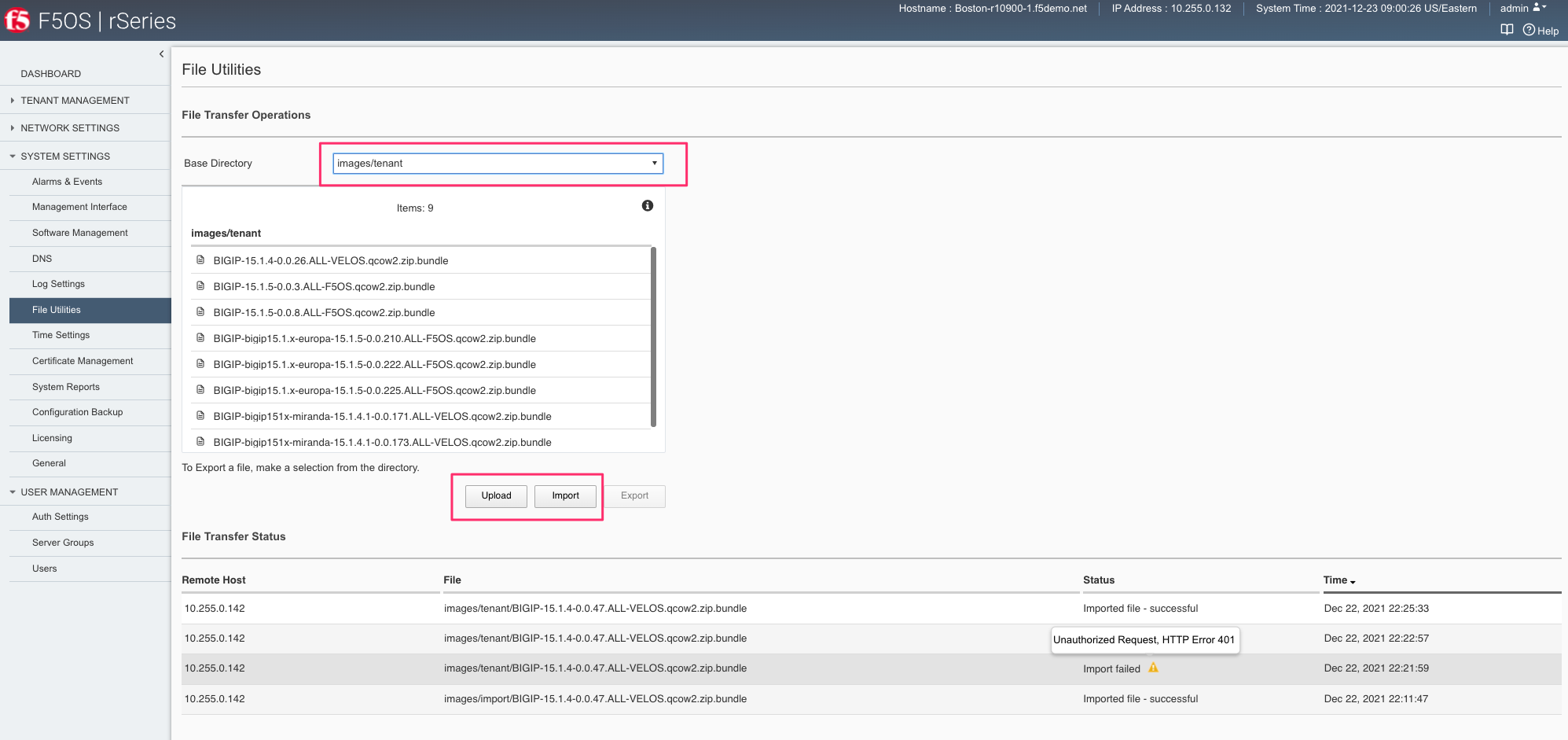This screenshot has height=740, width=1568.
Task: Click the Import failed status text
Action: 1111,668
